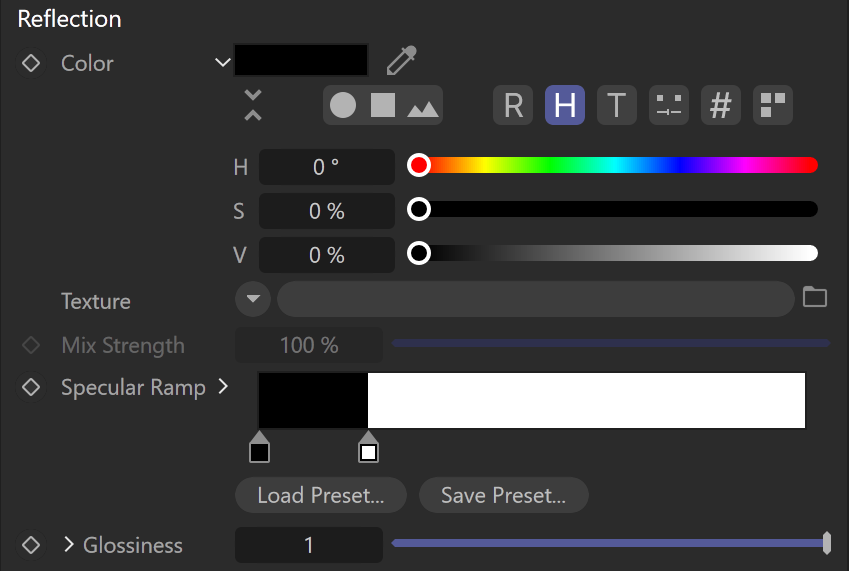
Task: Collapse the color picker compact toggle
Action: point(253,105)
